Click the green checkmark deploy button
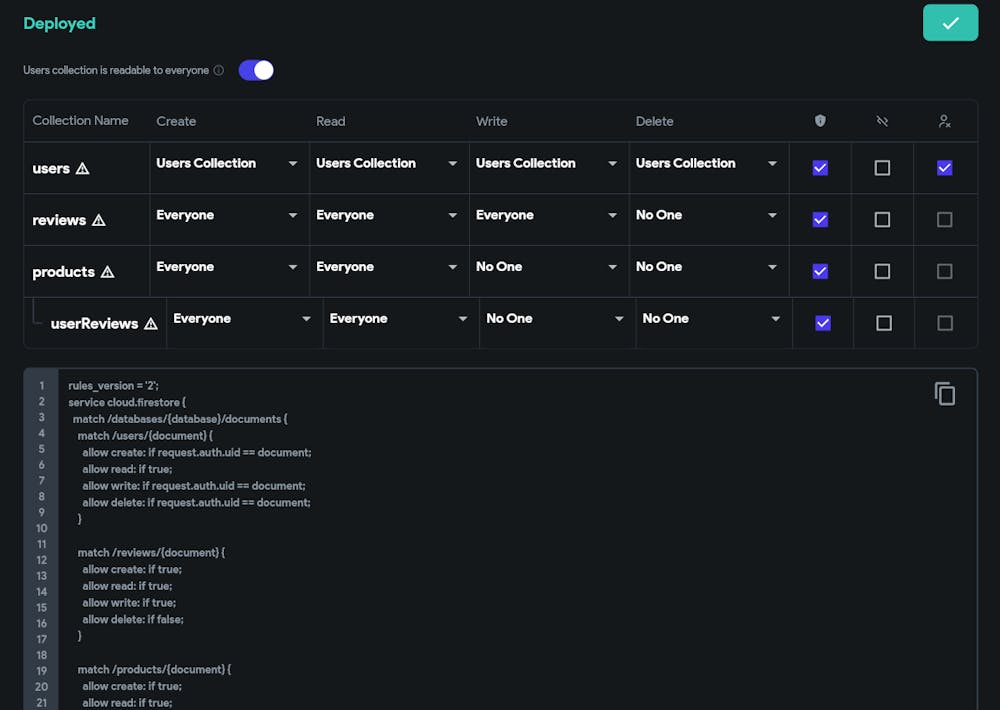Screen dimensions: 1000x710 click(x=950, y=23)
